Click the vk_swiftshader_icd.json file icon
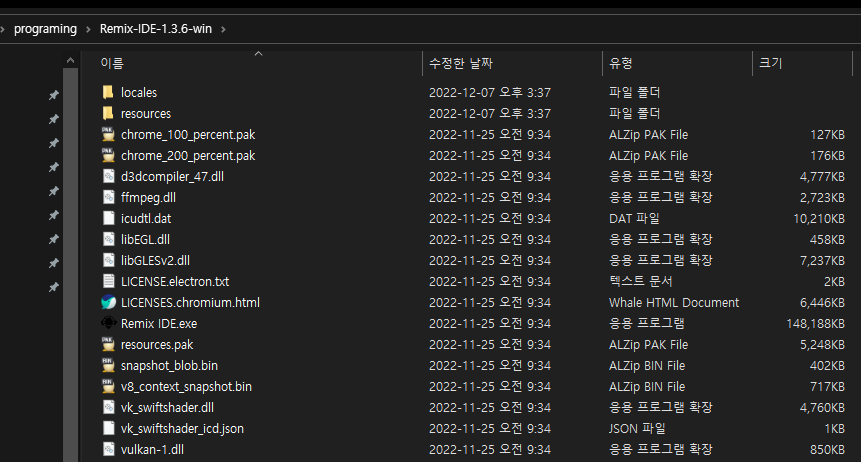Image resolution: width=861 pixels, height=462 pixels. coord(109,428)
